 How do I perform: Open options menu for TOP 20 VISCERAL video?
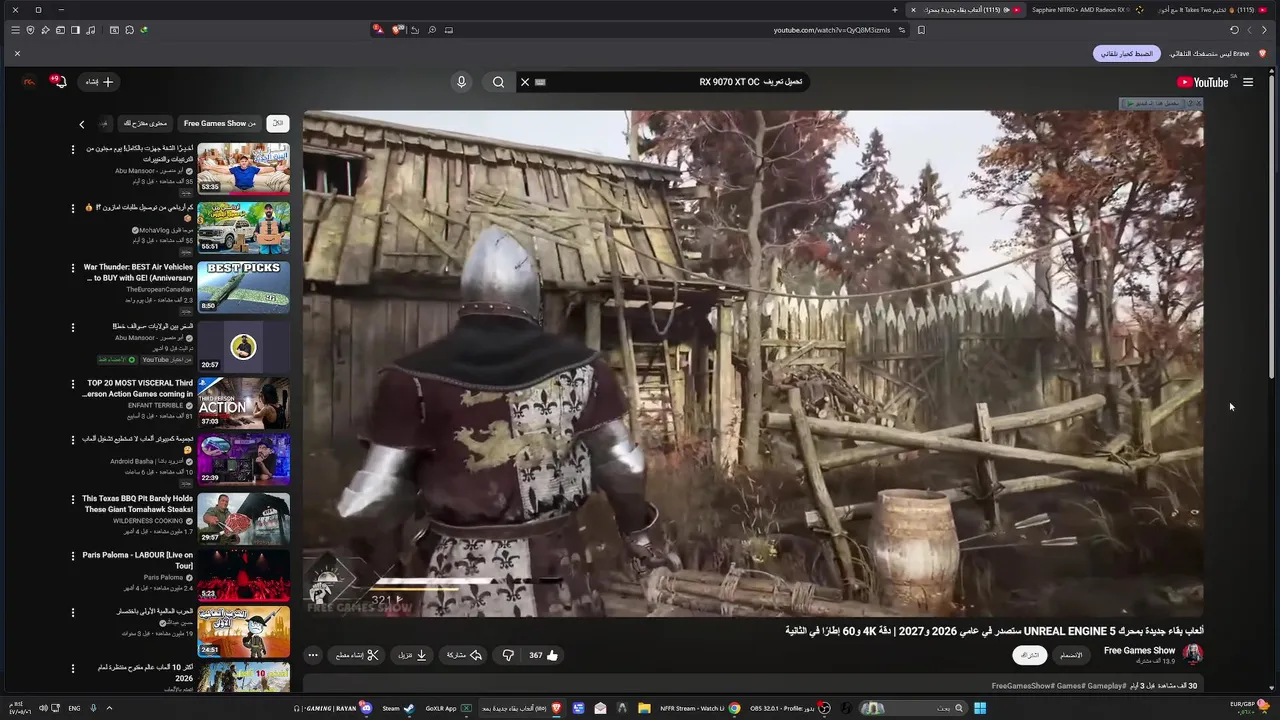pos(72,384)
